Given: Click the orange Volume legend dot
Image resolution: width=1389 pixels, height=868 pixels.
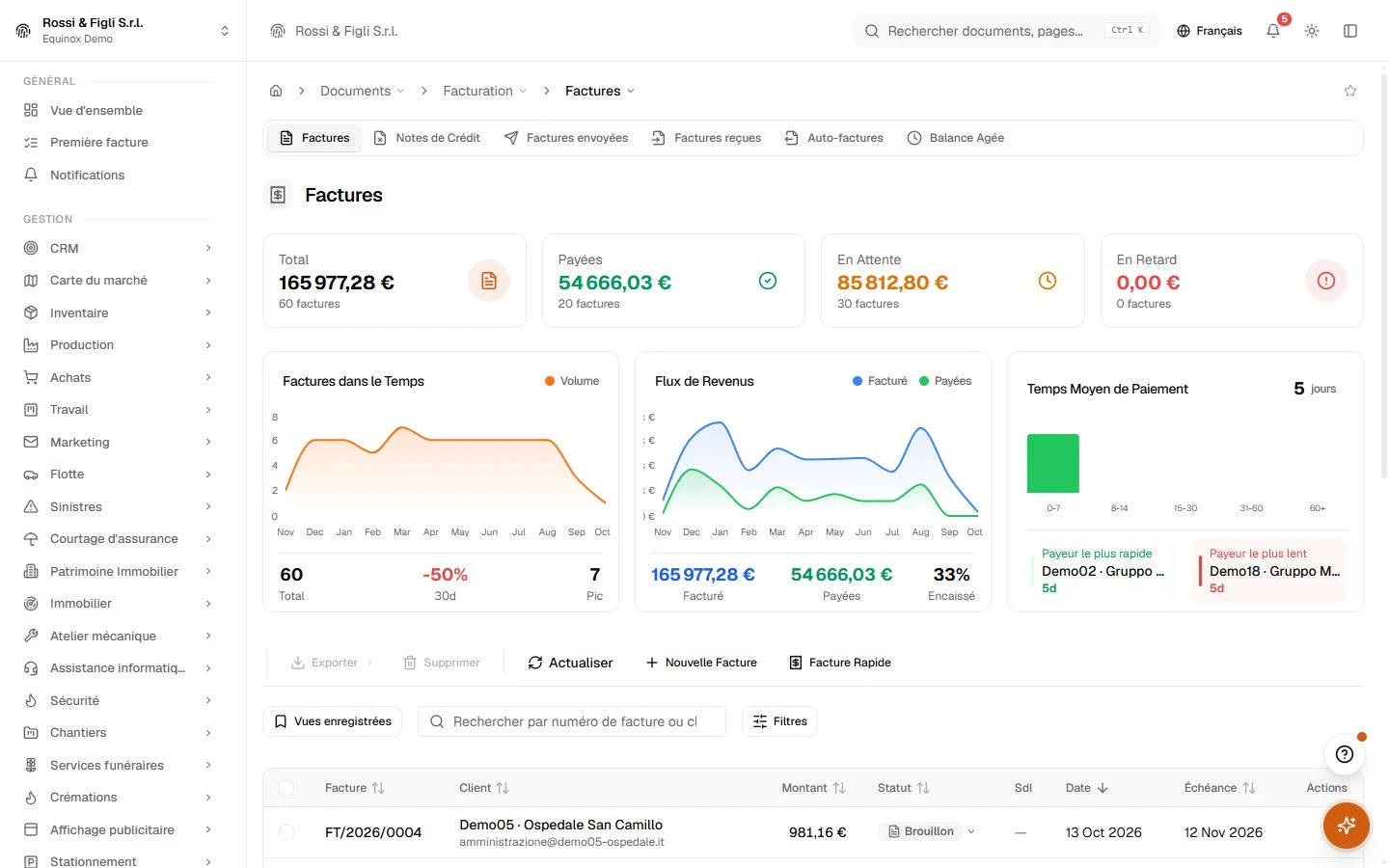Looking at the screenshot, I should click(550, 381).
